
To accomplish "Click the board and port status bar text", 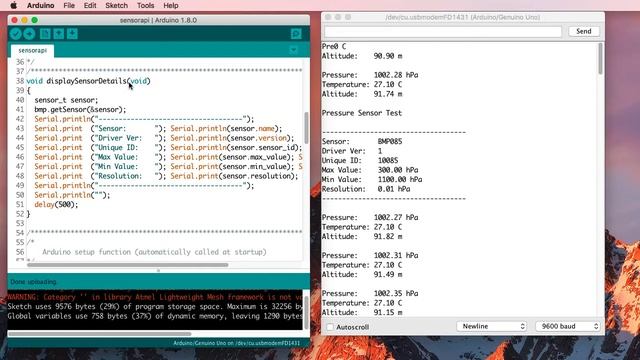I will tap(236, 343).
